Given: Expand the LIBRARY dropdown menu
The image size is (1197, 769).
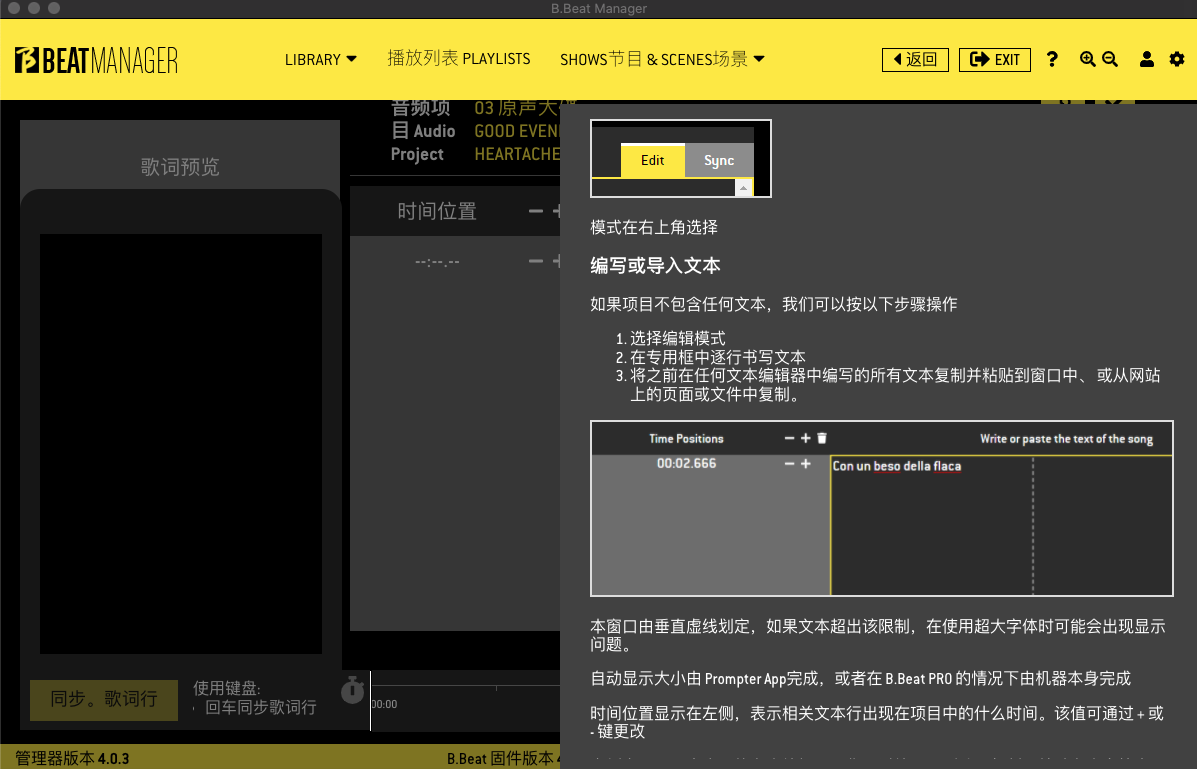Looking at the screenshot, I should 321,60.
